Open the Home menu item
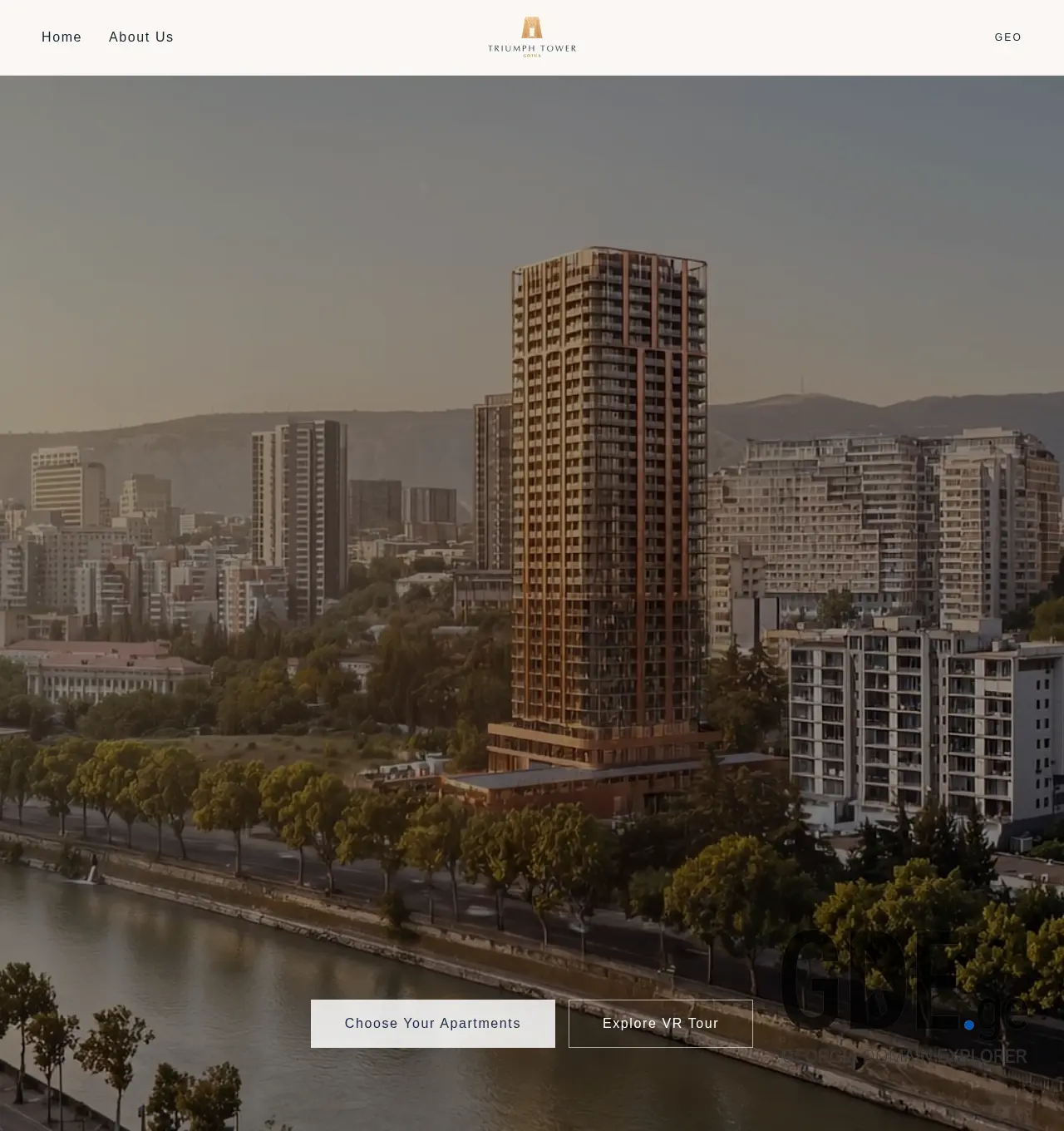Viewport: 1064px width, 1131px height. click(x=62, y=37)
